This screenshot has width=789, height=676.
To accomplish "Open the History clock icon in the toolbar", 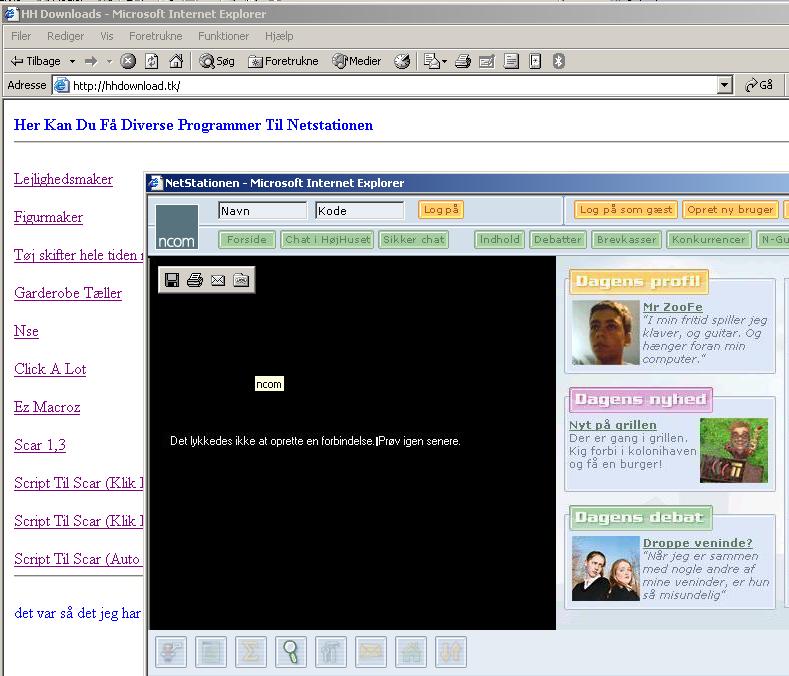I will (402, 61).
